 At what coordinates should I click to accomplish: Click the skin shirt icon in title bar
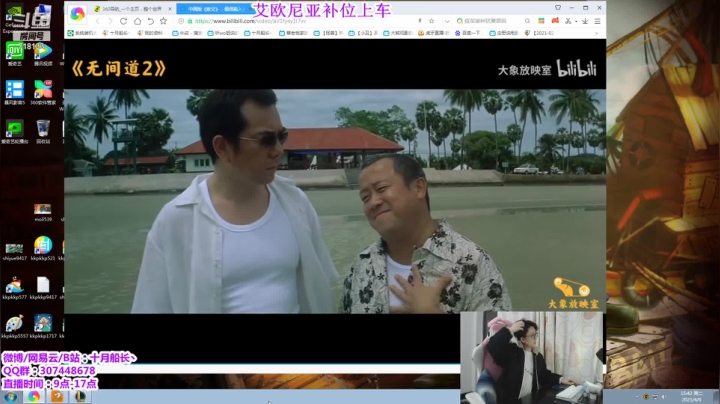(x=558, y=8)
